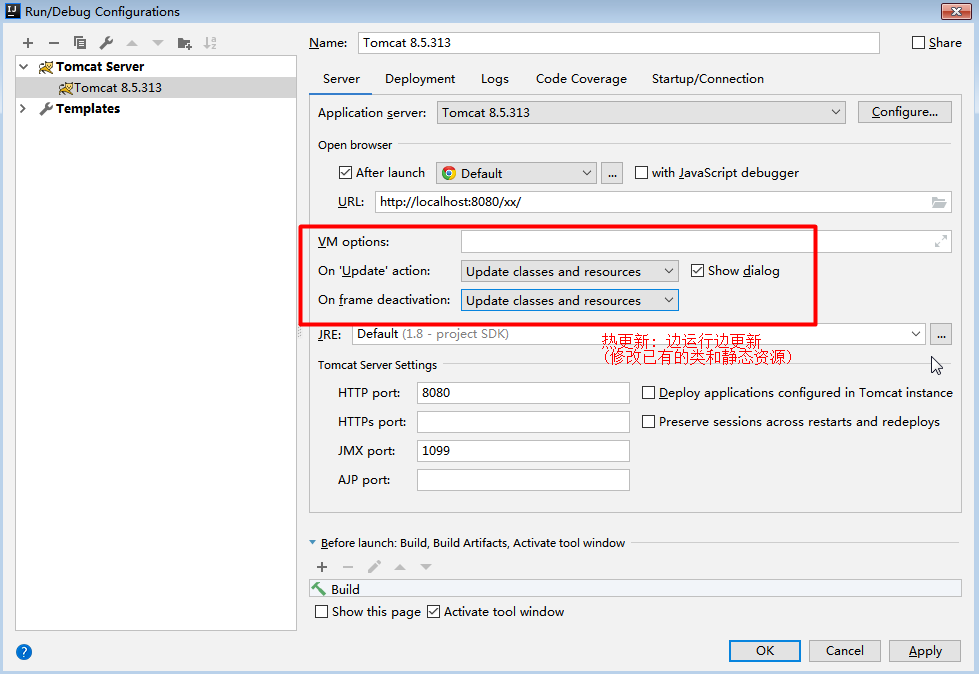Copy configuration using duplicate icon
The width and height of the screenshot is (979, 674).
pos(80,43)
